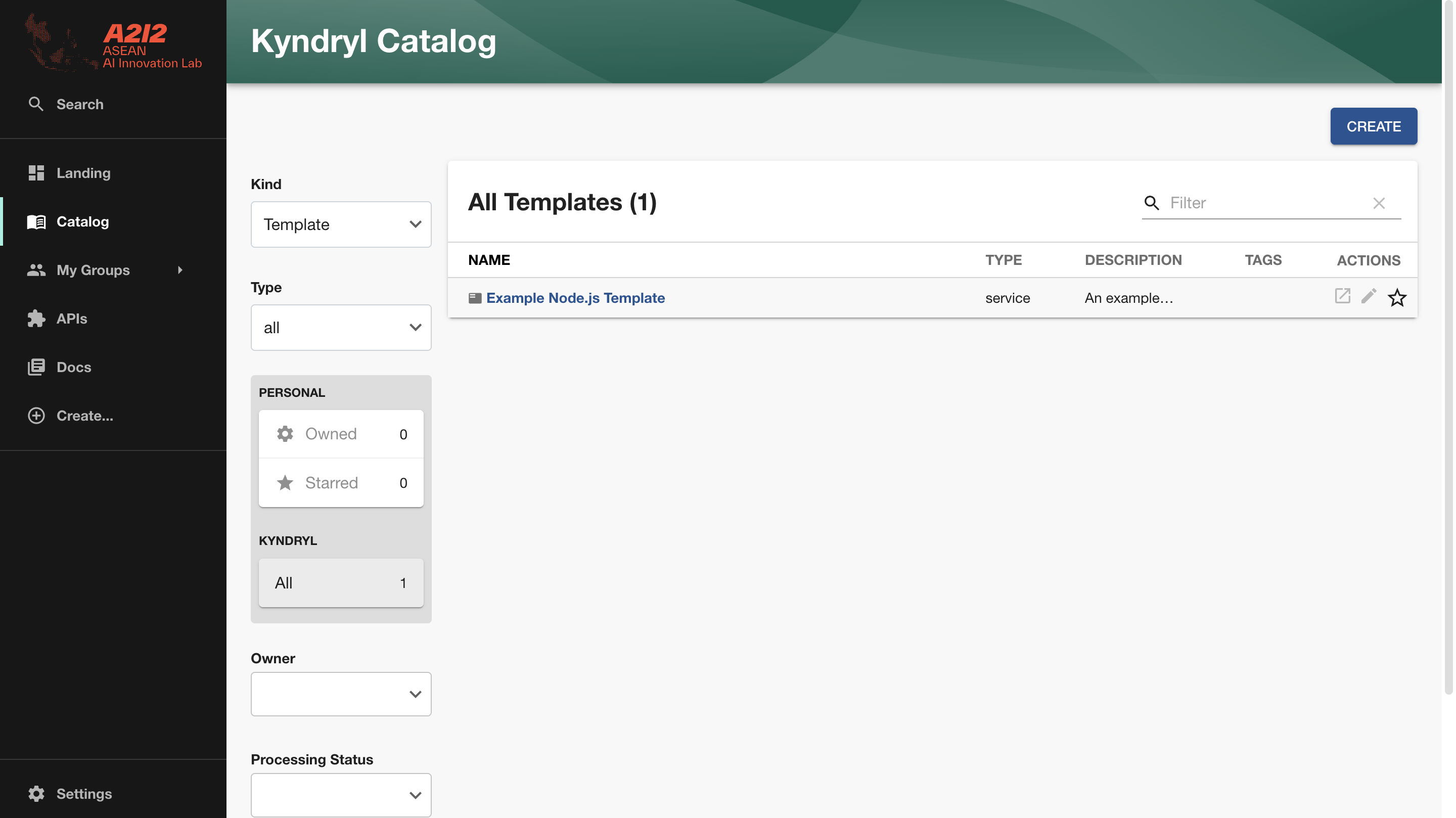Expand the Owner dropdown
This screenshot has height=818, width=1456.
click(341, 694)
